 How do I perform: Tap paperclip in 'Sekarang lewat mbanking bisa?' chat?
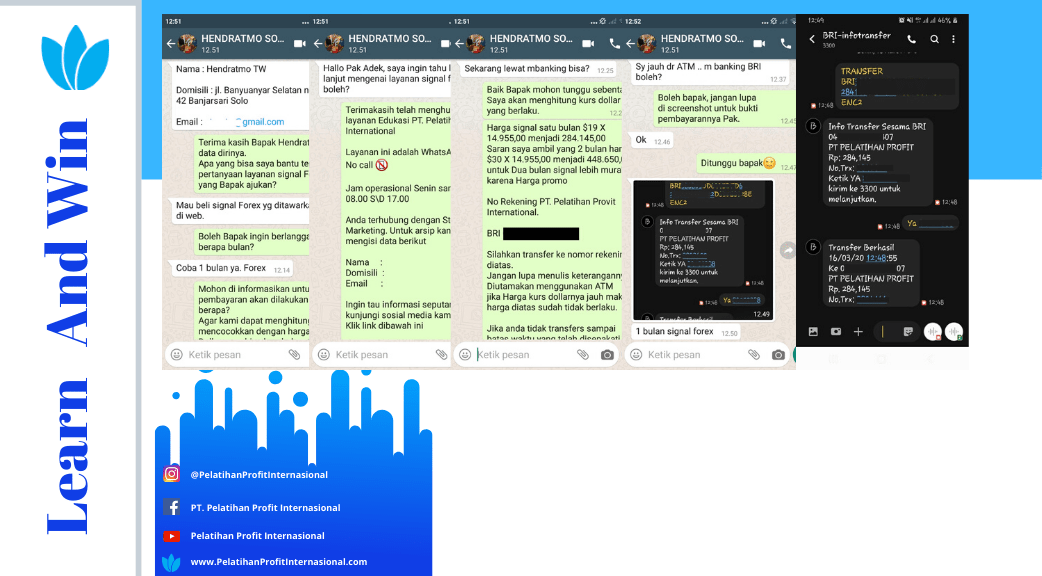click(x=583, y=355)
